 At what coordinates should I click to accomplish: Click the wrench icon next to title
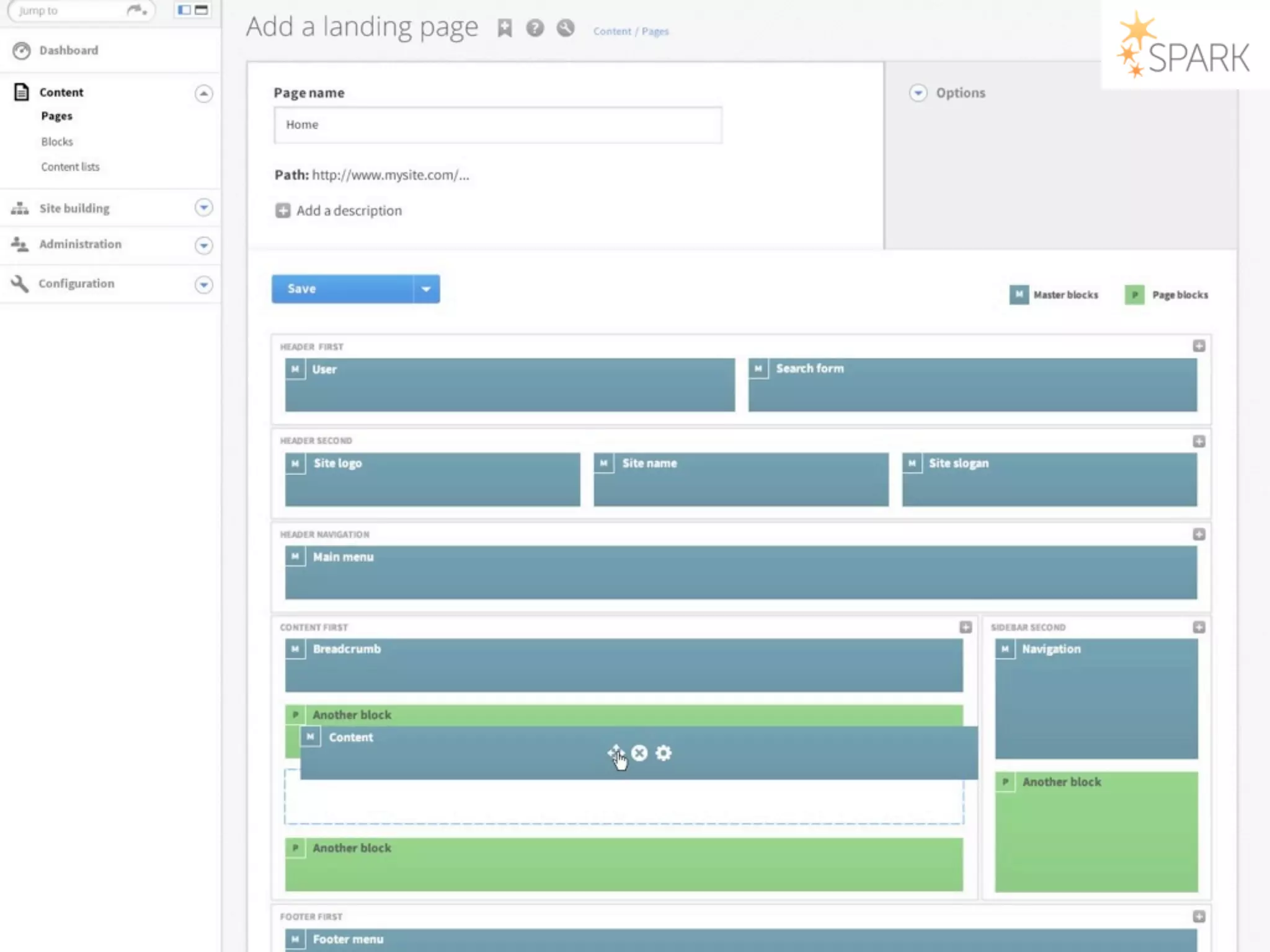[565, 28]
